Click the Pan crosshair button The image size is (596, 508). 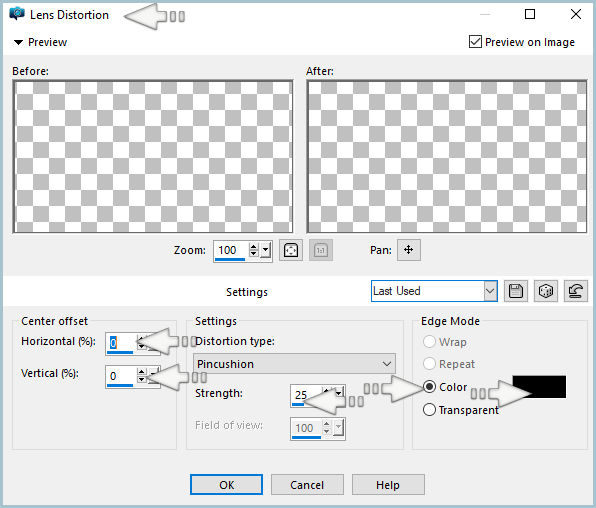[x=409, y=250]
